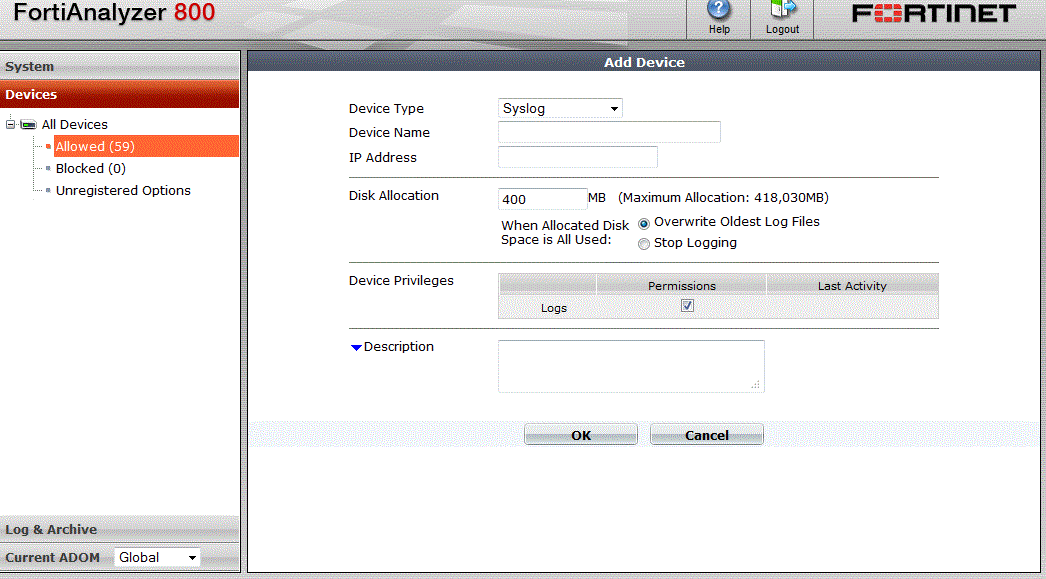Click the Cancel button
The image size is (1046, 579).
(707, 435)
